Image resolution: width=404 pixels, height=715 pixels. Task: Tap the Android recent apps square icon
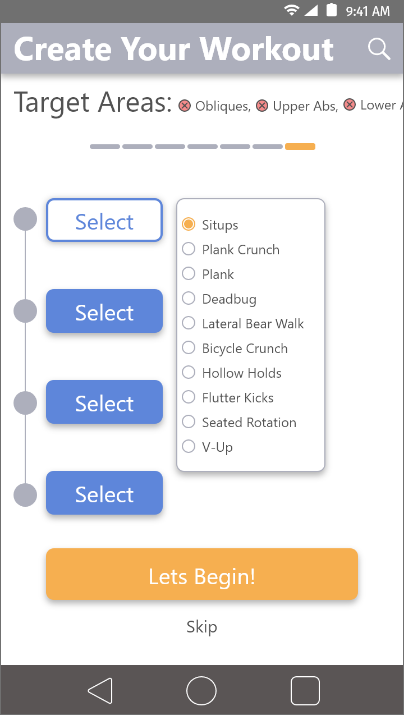click(x=305, y=690)
